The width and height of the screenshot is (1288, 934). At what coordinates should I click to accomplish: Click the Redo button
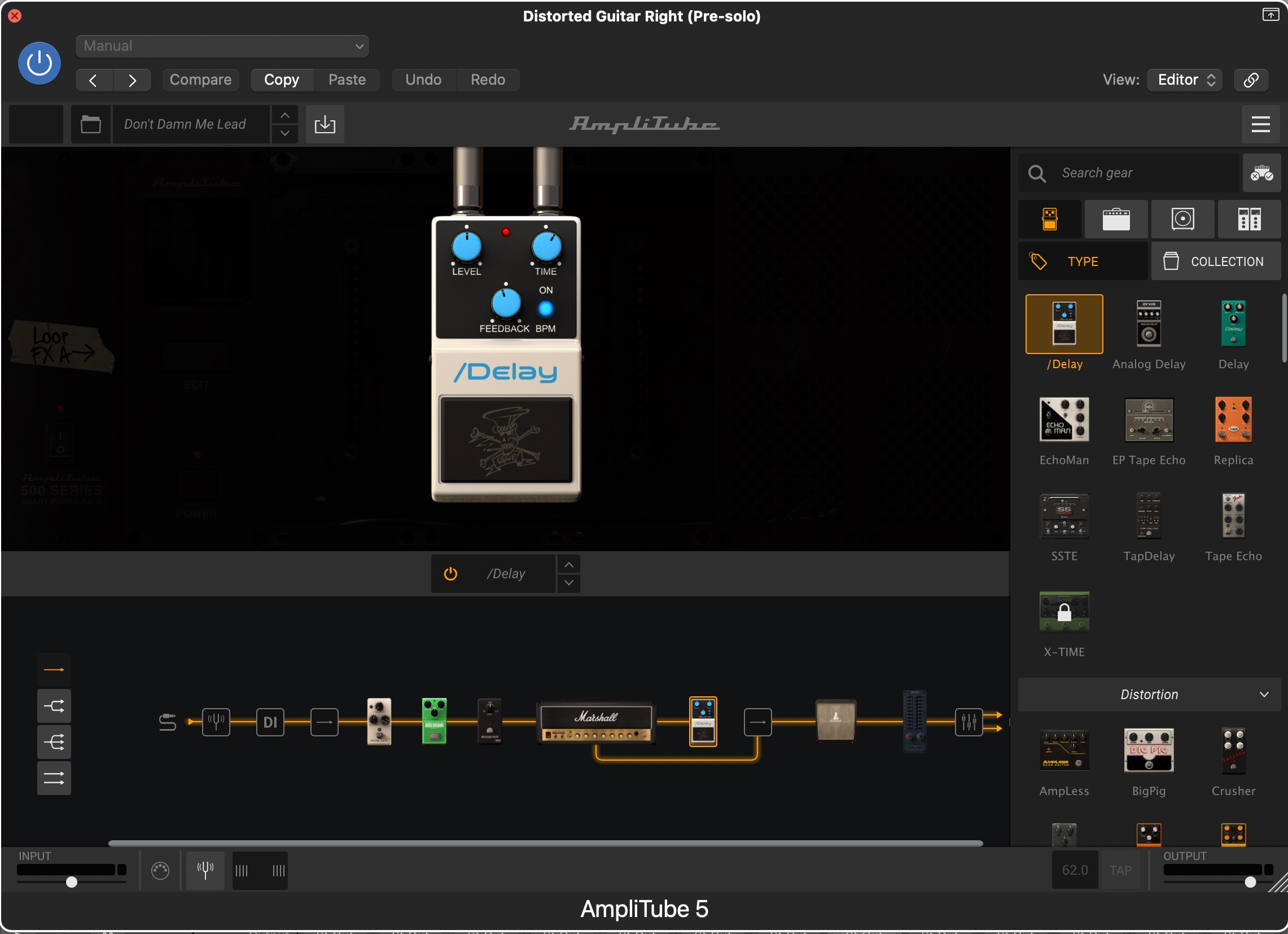click(x=488, y=80)
